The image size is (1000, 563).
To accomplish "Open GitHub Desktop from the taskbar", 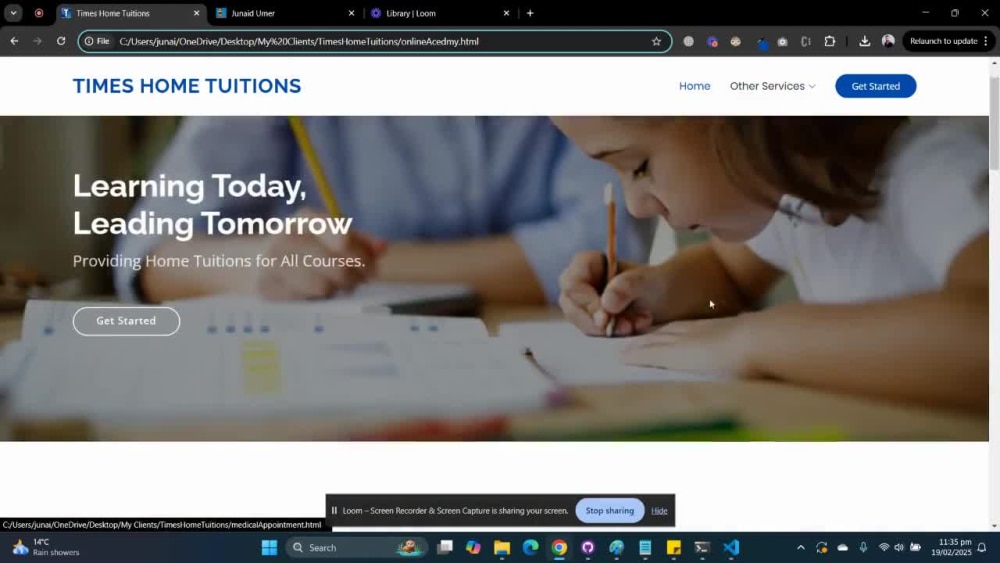I will click(x=588, y=548).
